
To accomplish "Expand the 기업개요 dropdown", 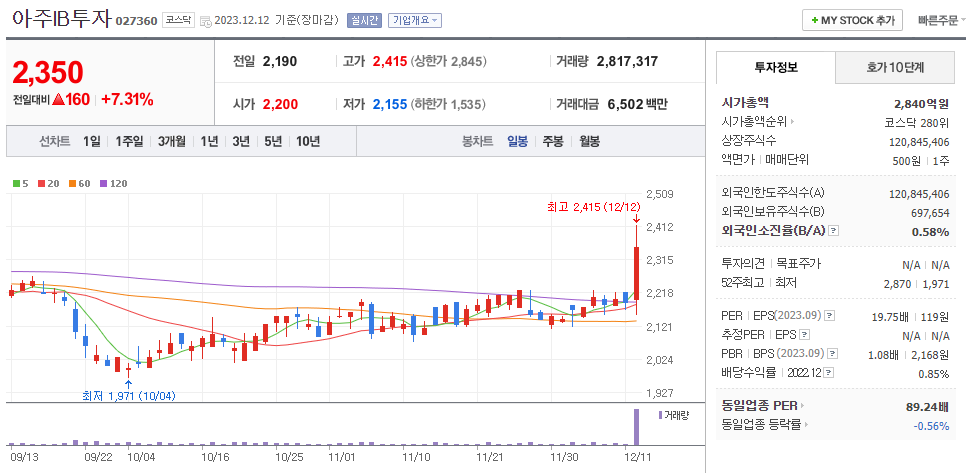I will pos(415,21).
